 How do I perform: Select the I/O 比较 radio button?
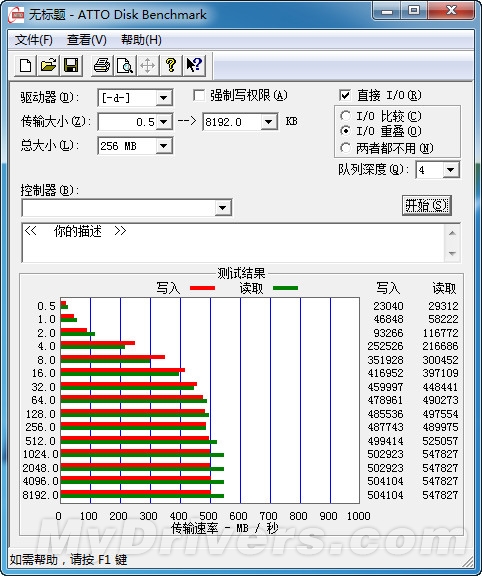coord(345,116)
